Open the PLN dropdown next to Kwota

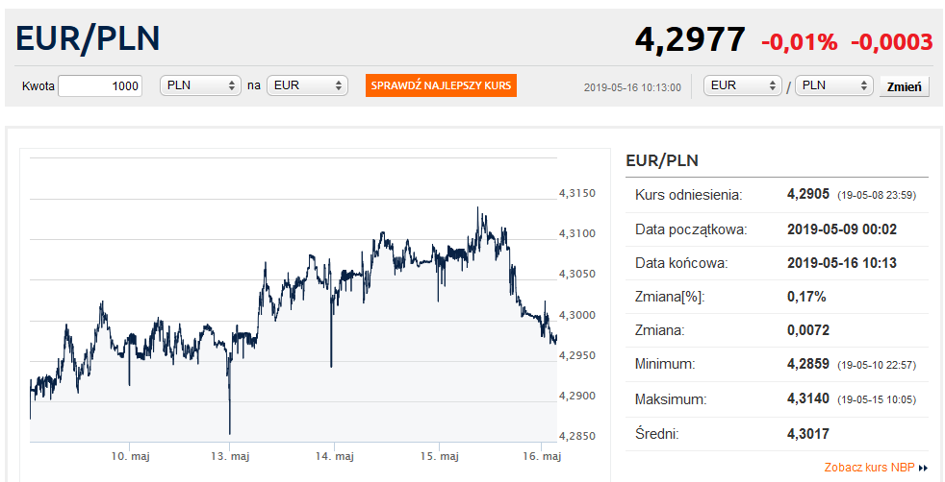(200, 86)
